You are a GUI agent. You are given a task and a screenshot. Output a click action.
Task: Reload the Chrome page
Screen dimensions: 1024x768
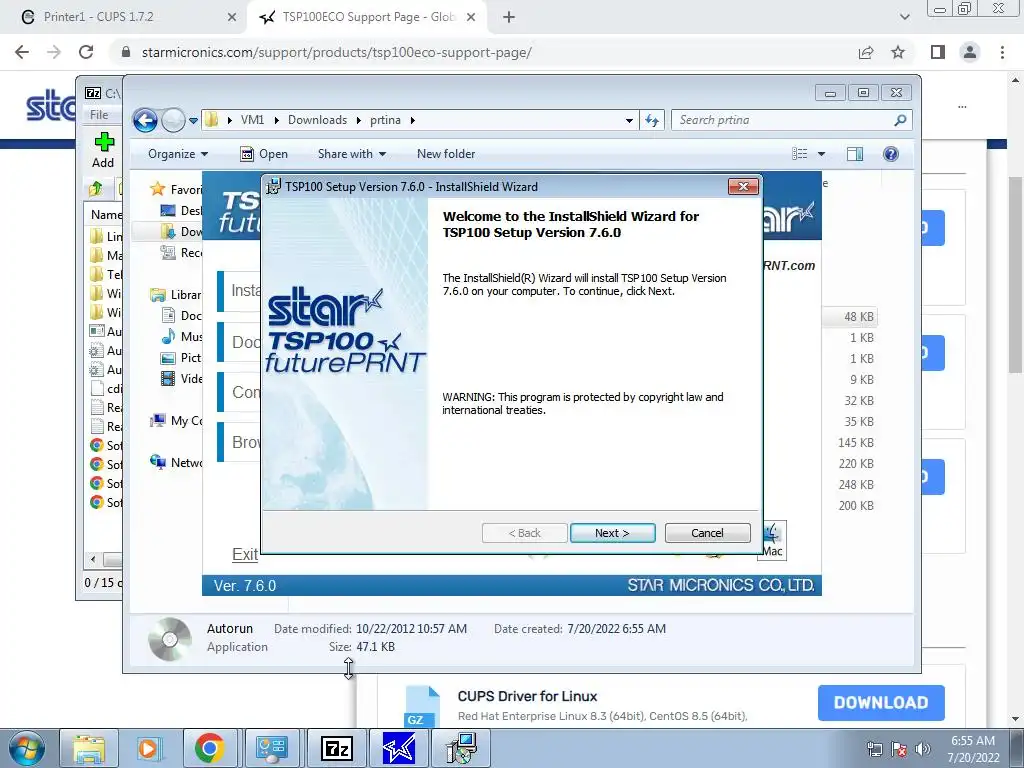86,52
